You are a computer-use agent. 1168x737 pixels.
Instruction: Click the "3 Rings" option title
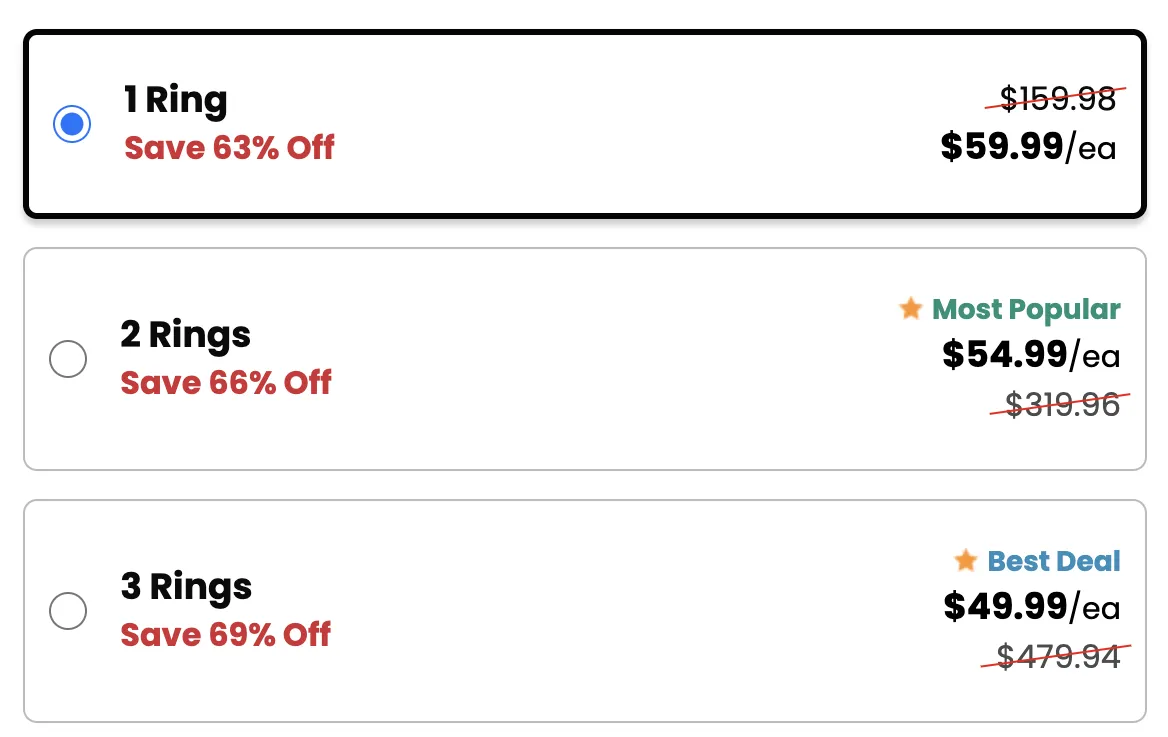tap(186, 587)
